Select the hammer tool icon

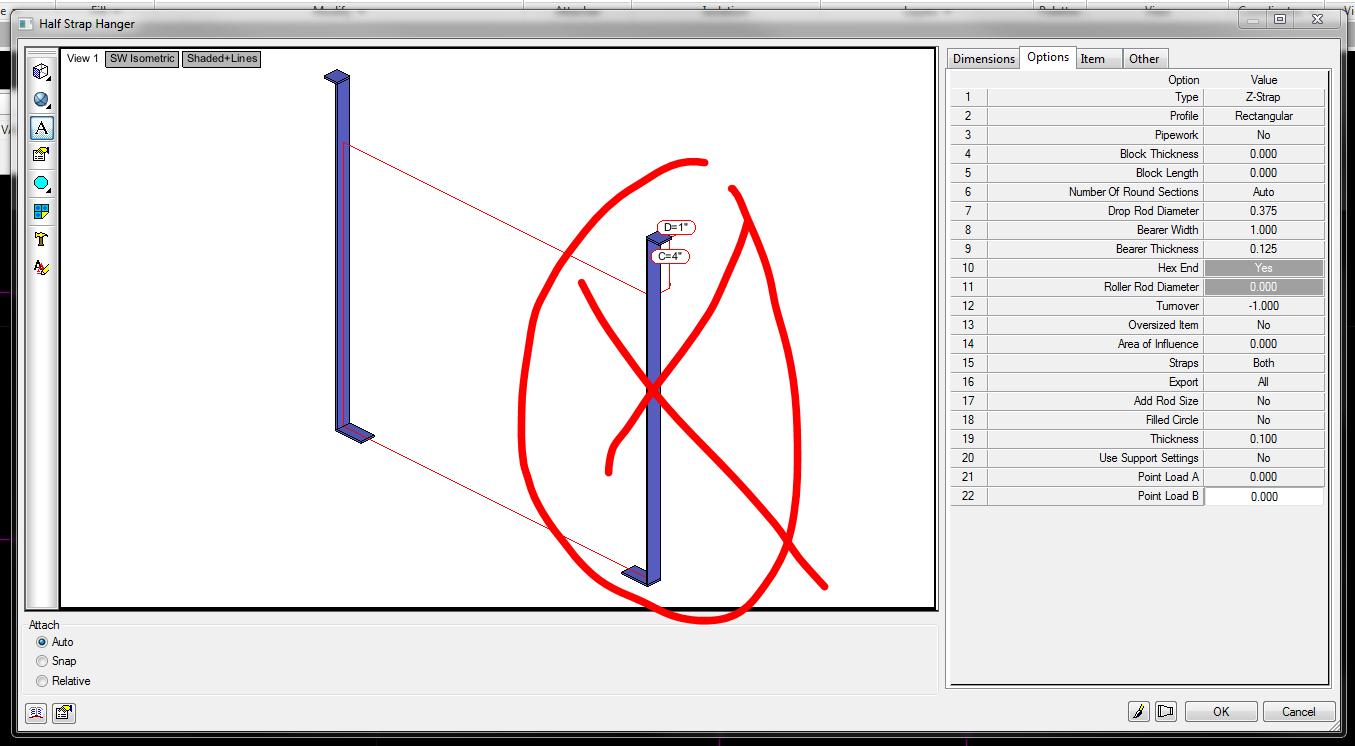[x=41, y=239]
